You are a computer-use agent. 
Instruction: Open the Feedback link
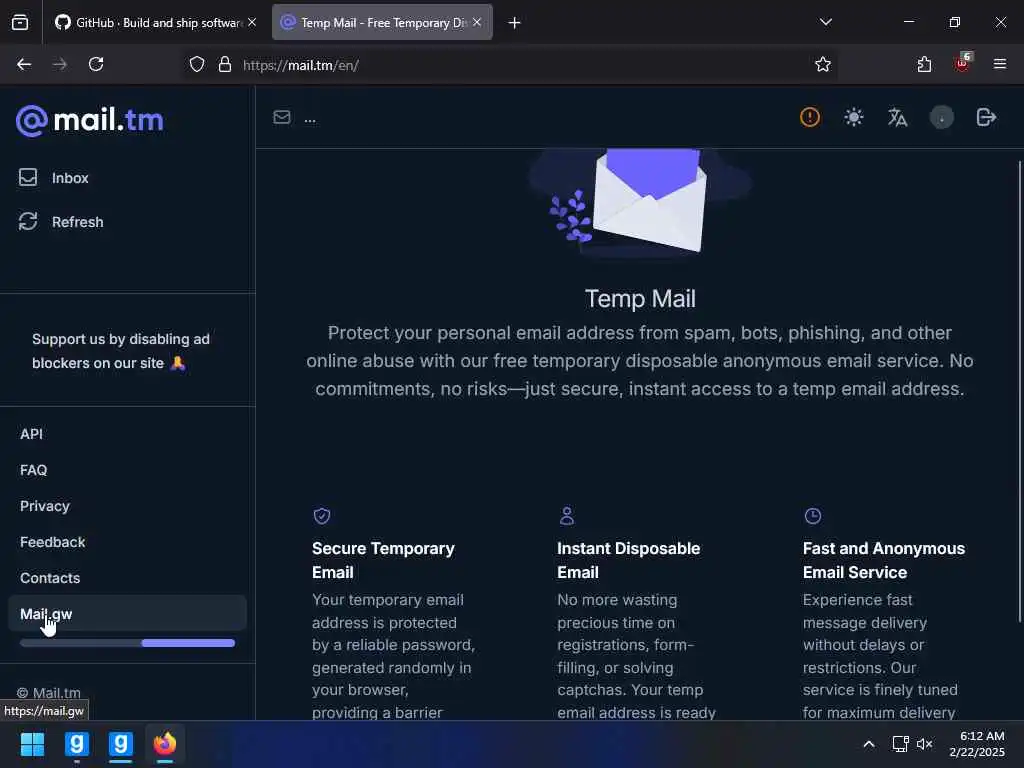coord(52,542)
